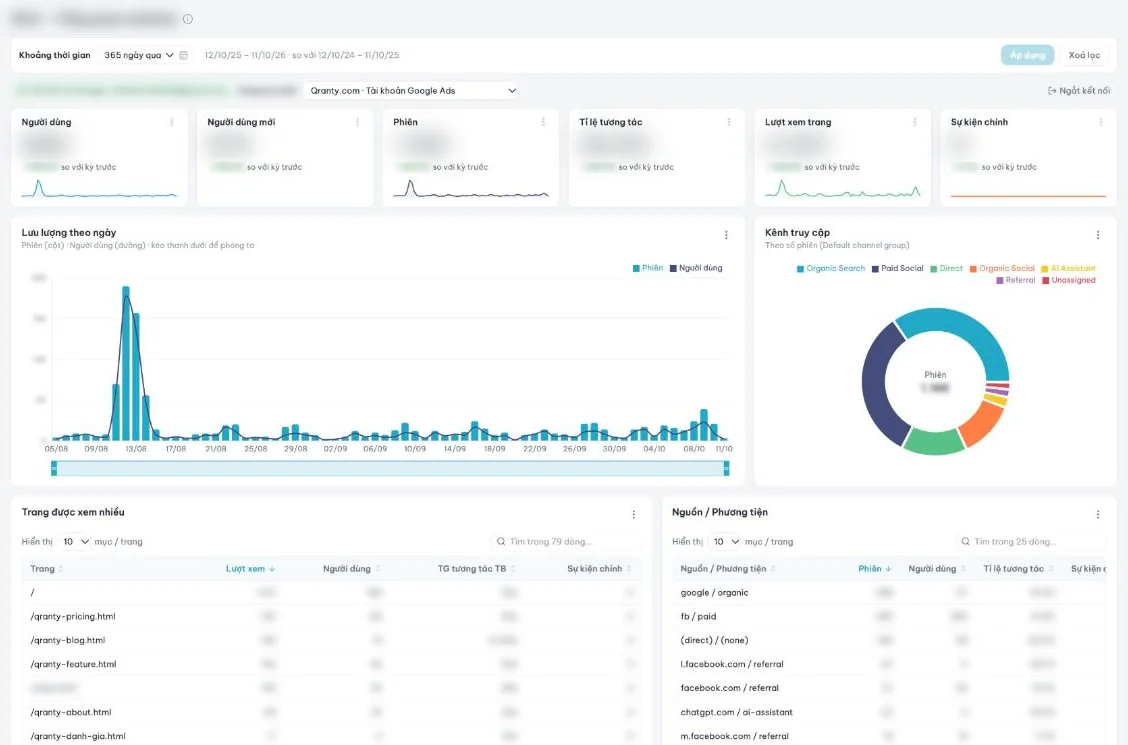Click the left handle of the chart zoom slider

(54, 469)
